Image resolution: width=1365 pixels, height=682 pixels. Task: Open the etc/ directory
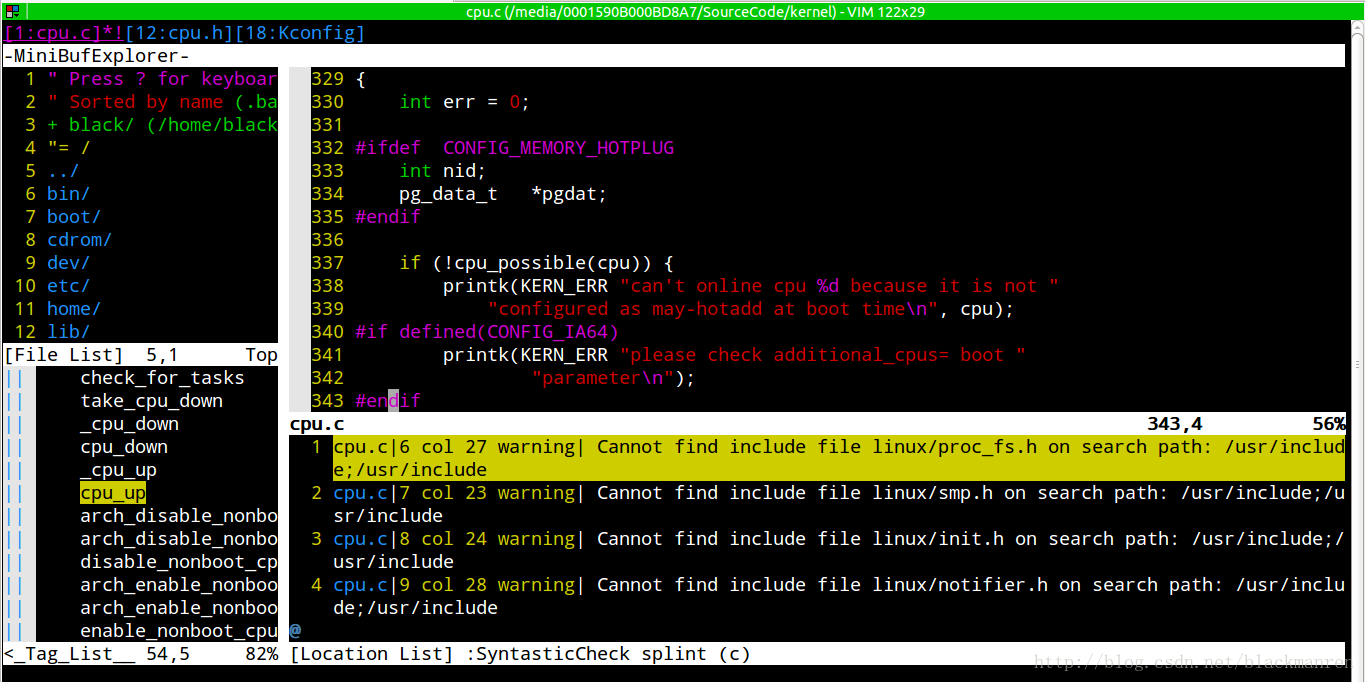pos(68,286)
